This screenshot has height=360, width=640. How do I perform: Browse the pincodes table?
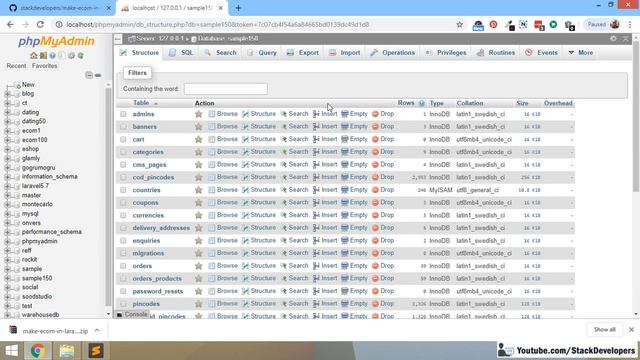[x=223, y=304]
